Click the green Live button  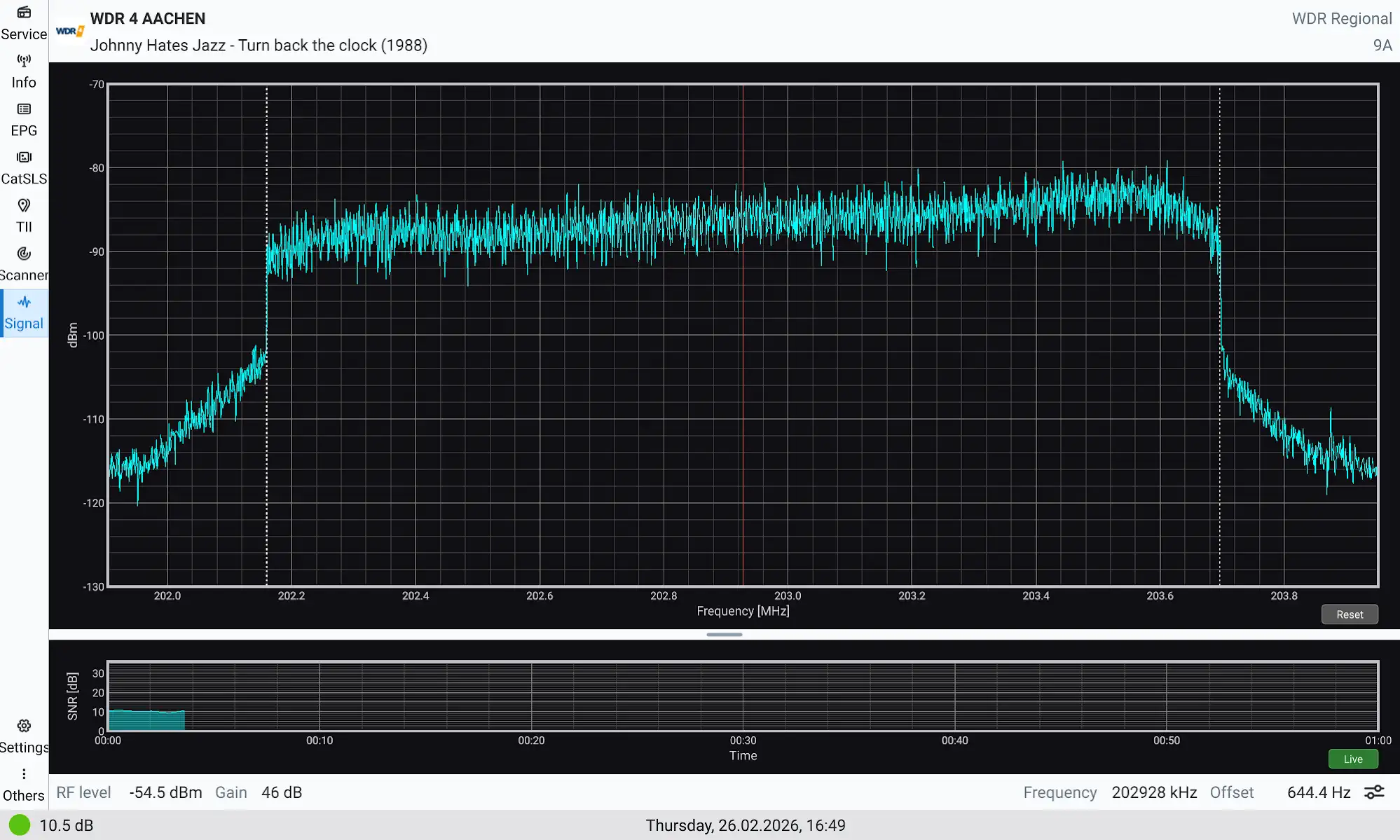[1353, 759]
